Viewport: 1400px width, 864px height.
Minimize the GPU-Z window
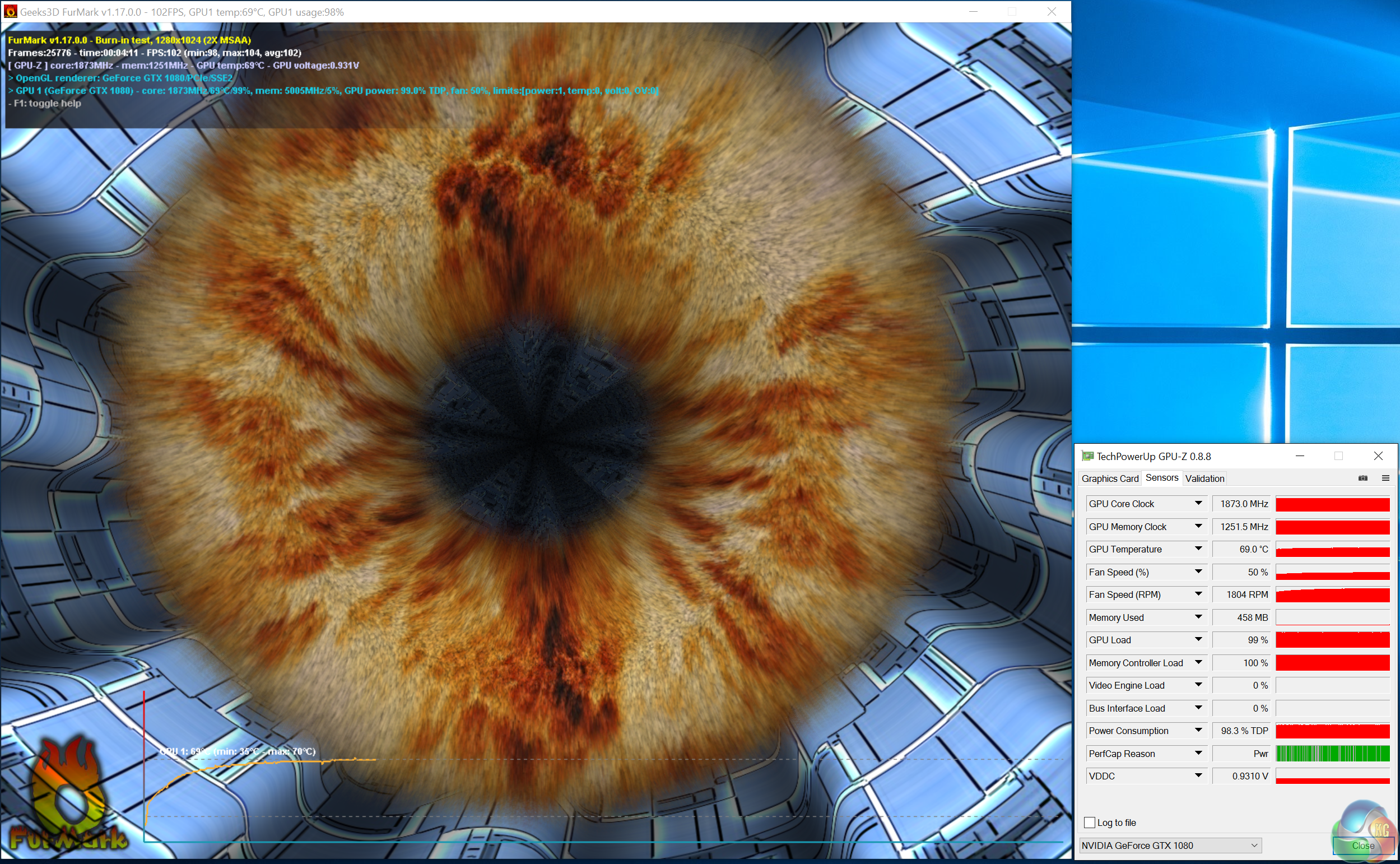coord(1300,456)
